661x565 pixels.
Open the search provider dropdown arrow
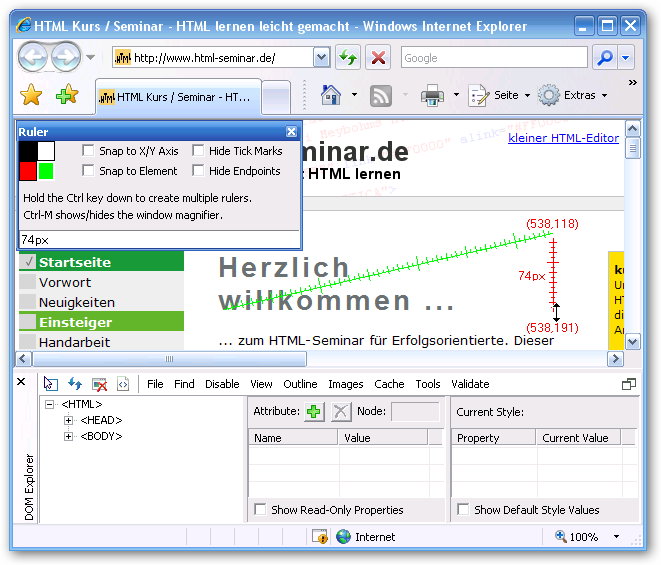pyautogui.click(x=626, y=57)
